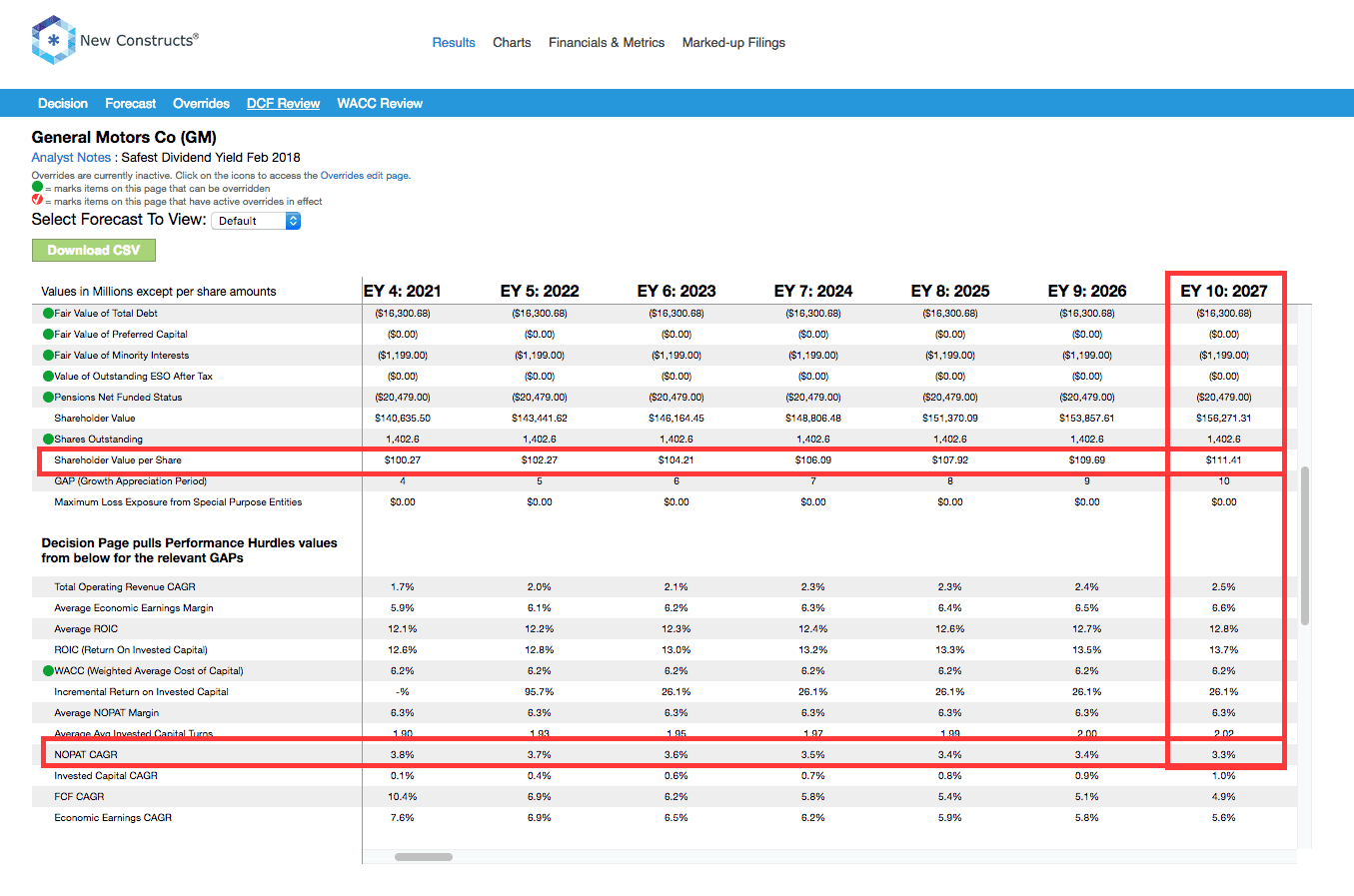The width and height of the screenshot is (1354, 896).
Task: Go to the Overrides page
Action: (x=201, y=104)
